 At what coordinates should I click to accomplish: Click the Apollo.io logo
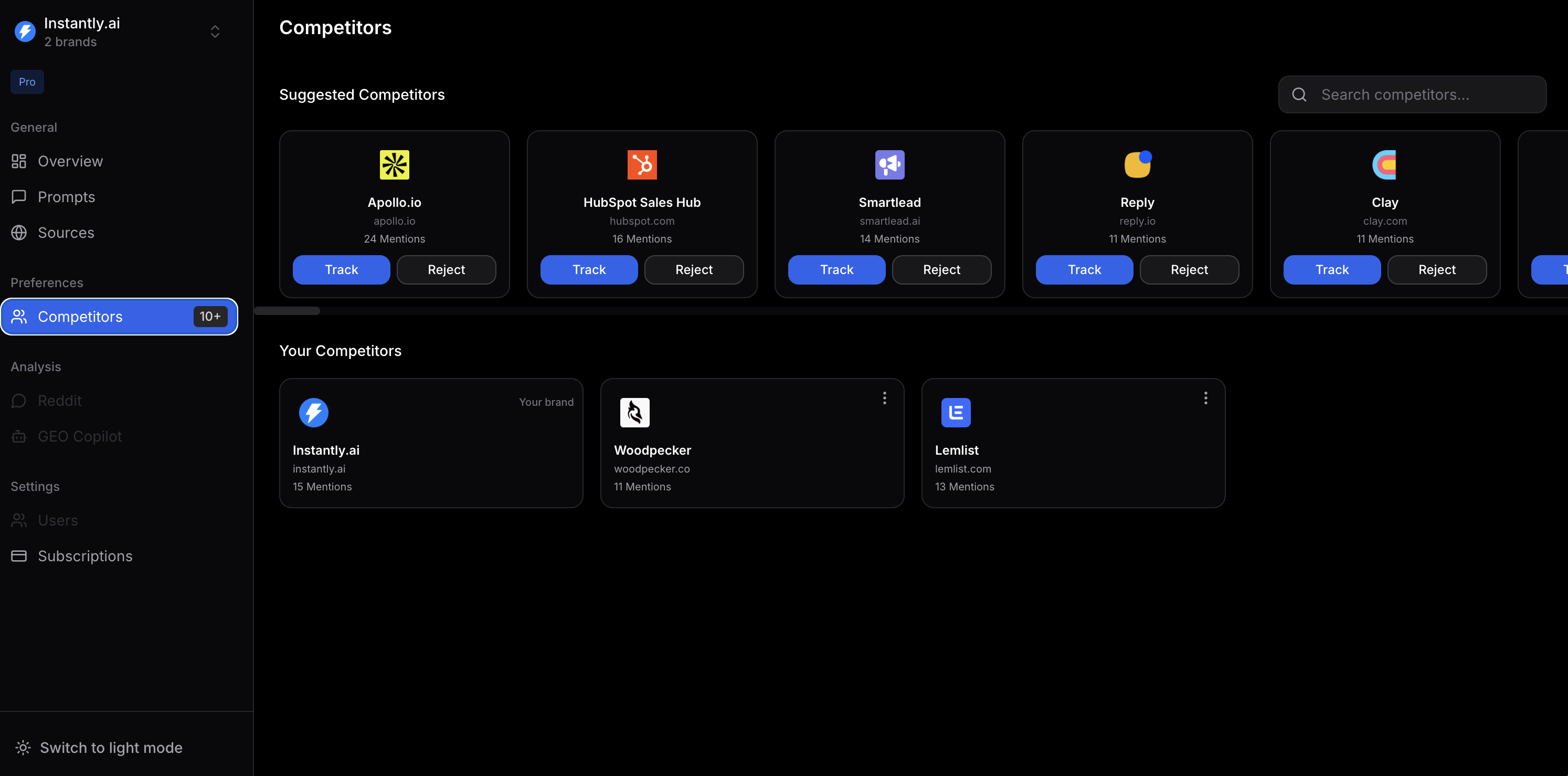[x=395, y=165]
